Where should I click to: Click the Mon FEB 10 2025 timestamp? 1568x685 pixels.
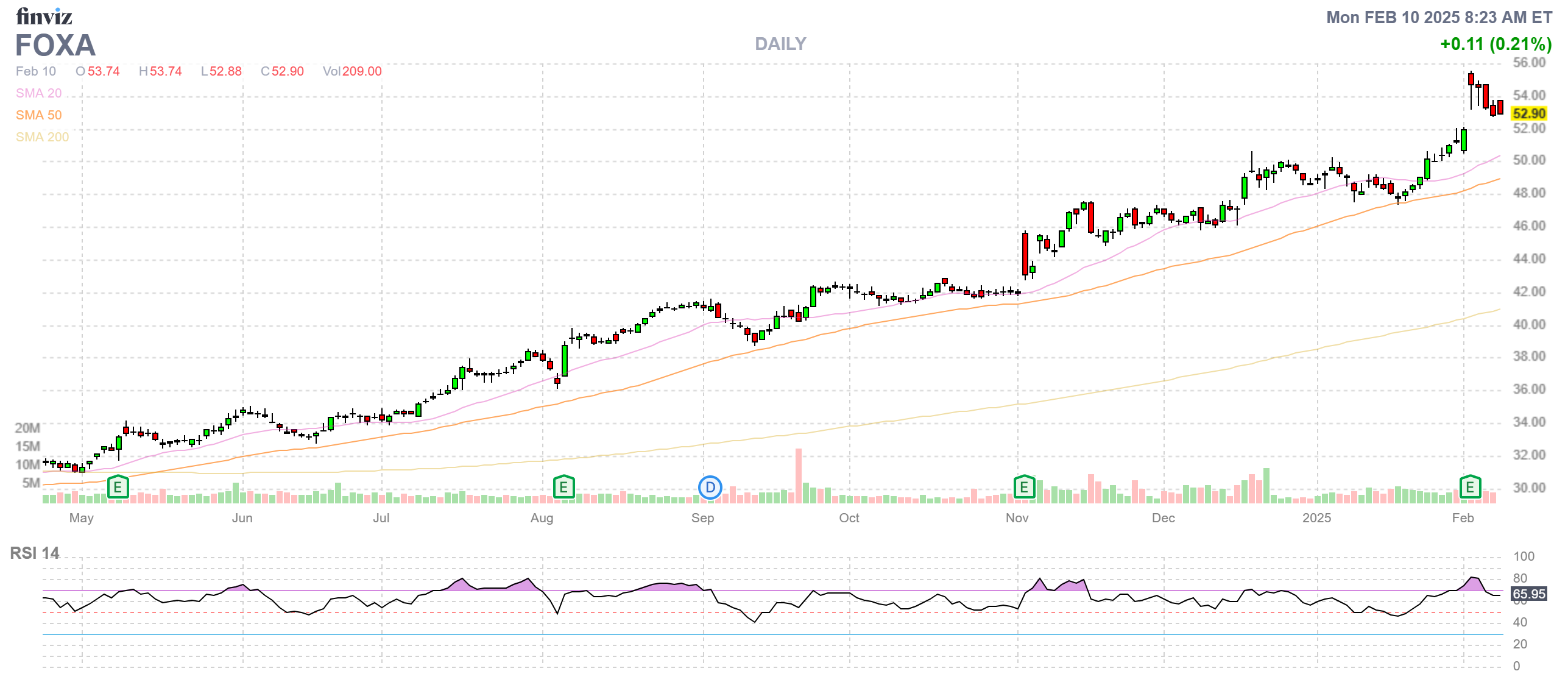pyautogui.click(x=1439, y=17)
